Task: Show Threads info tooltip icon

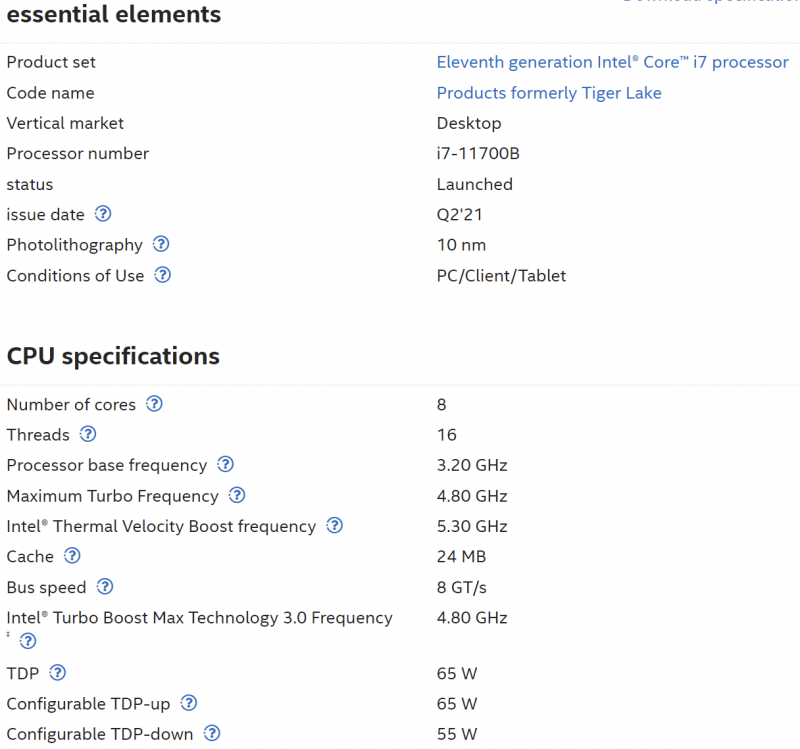Action: (88, 434)
